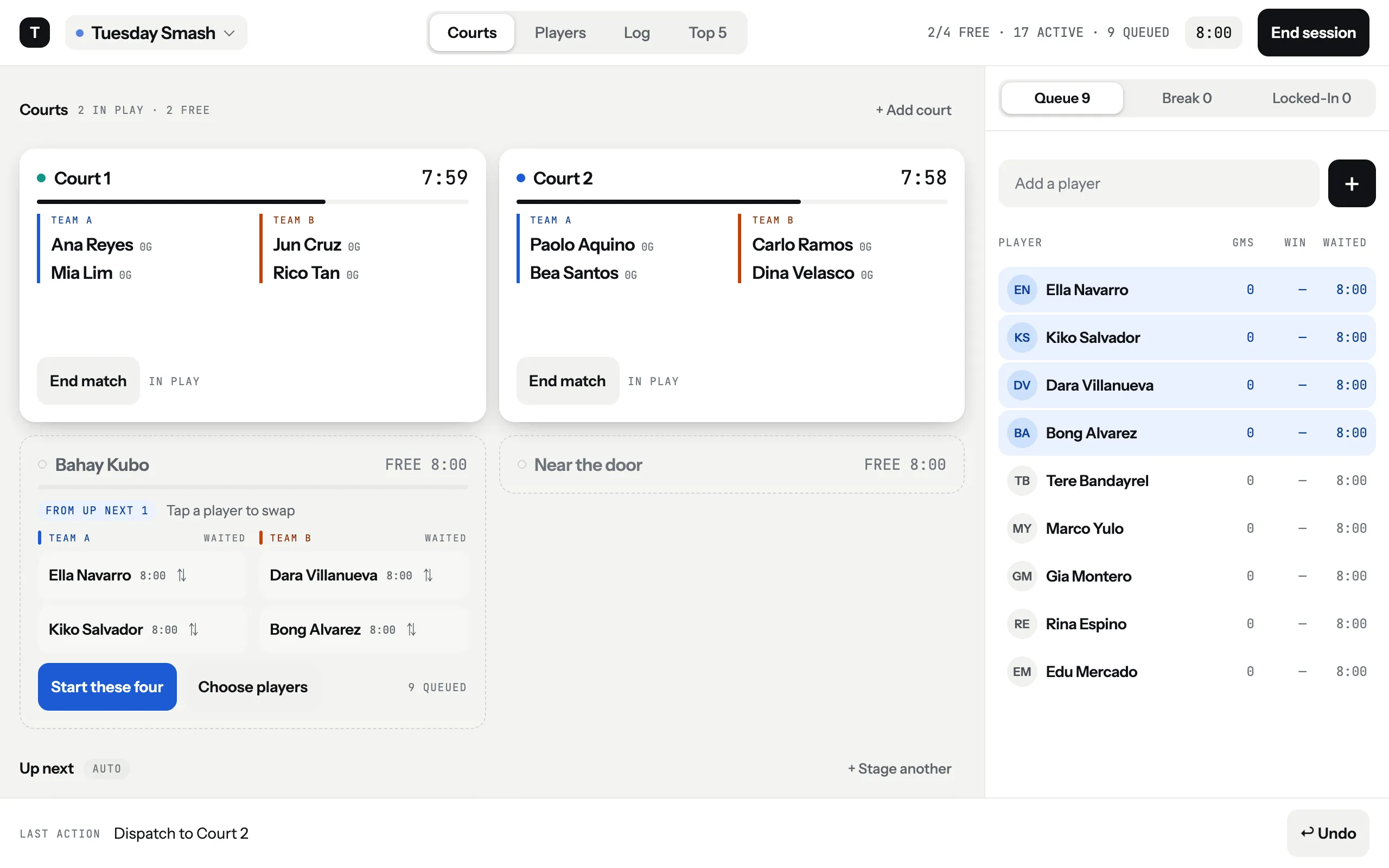Switch to the Break 0 tab
The width and height of the screenshot is (1389, 868).
click(1187, 98)
